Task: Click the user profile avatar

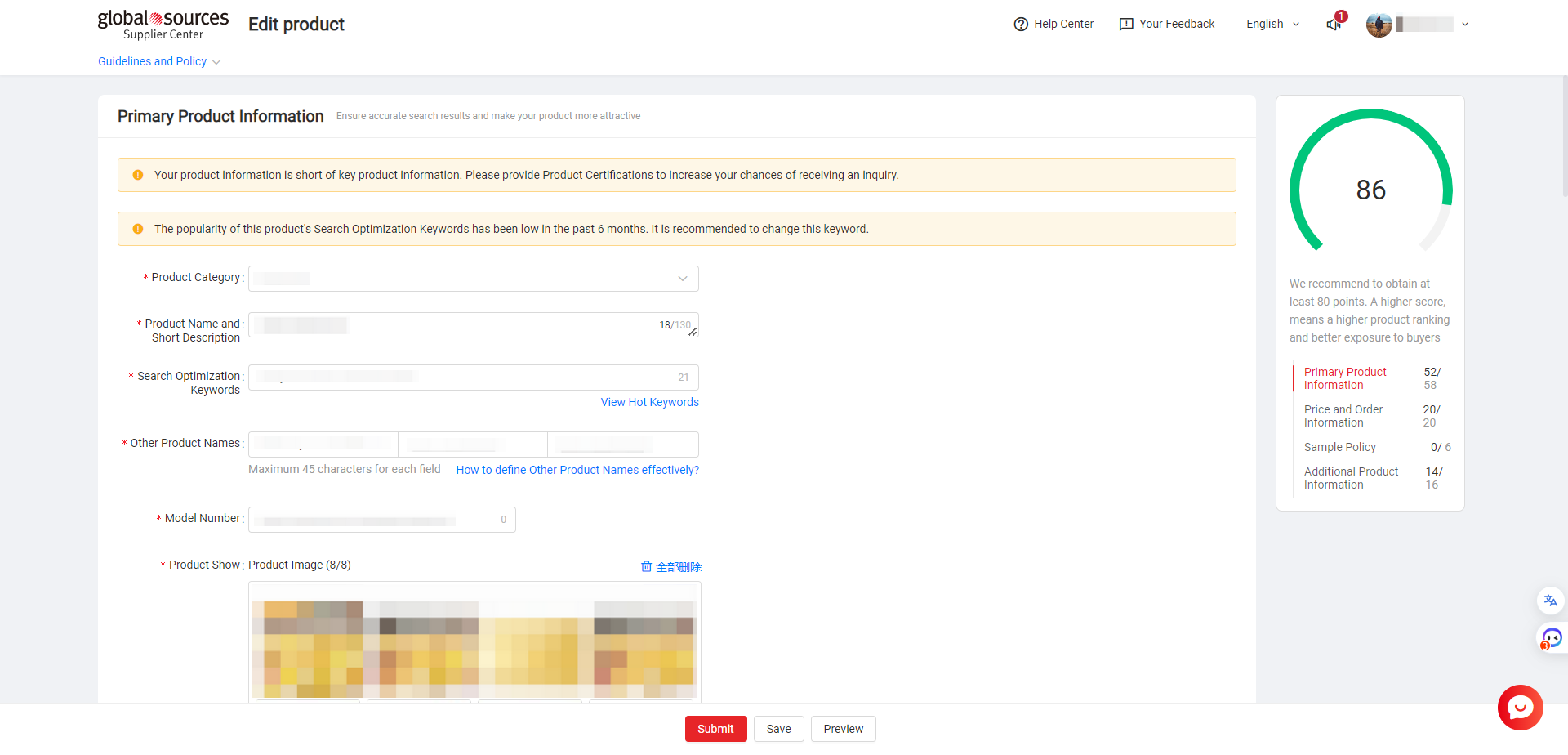Action: (1379, 25)
